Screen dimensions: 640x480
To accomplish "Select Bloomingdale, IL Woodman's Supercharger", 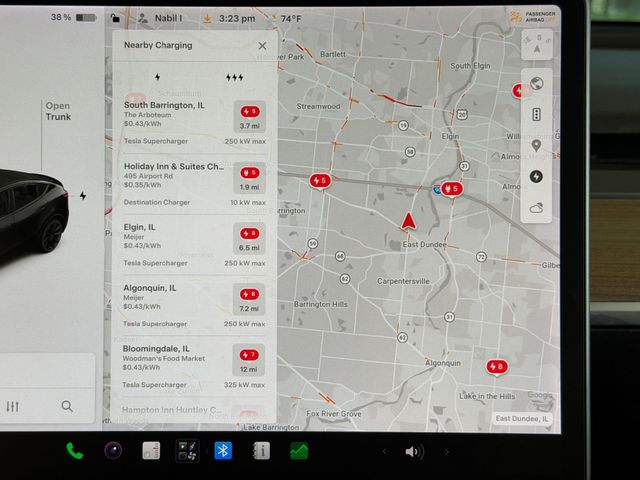I will 194,367.
